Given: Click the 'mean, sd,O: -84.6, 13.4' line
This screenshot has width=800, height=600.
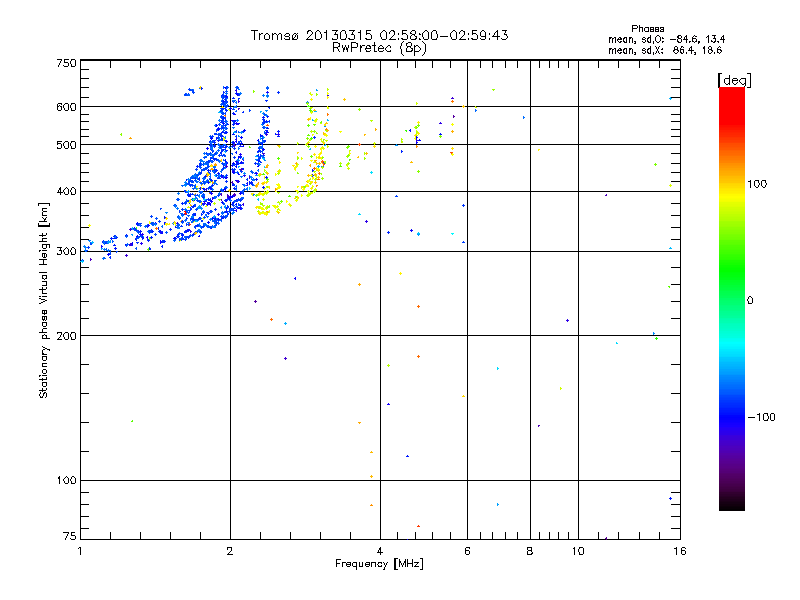Looking at the screenshot, I should click(666, 39).
